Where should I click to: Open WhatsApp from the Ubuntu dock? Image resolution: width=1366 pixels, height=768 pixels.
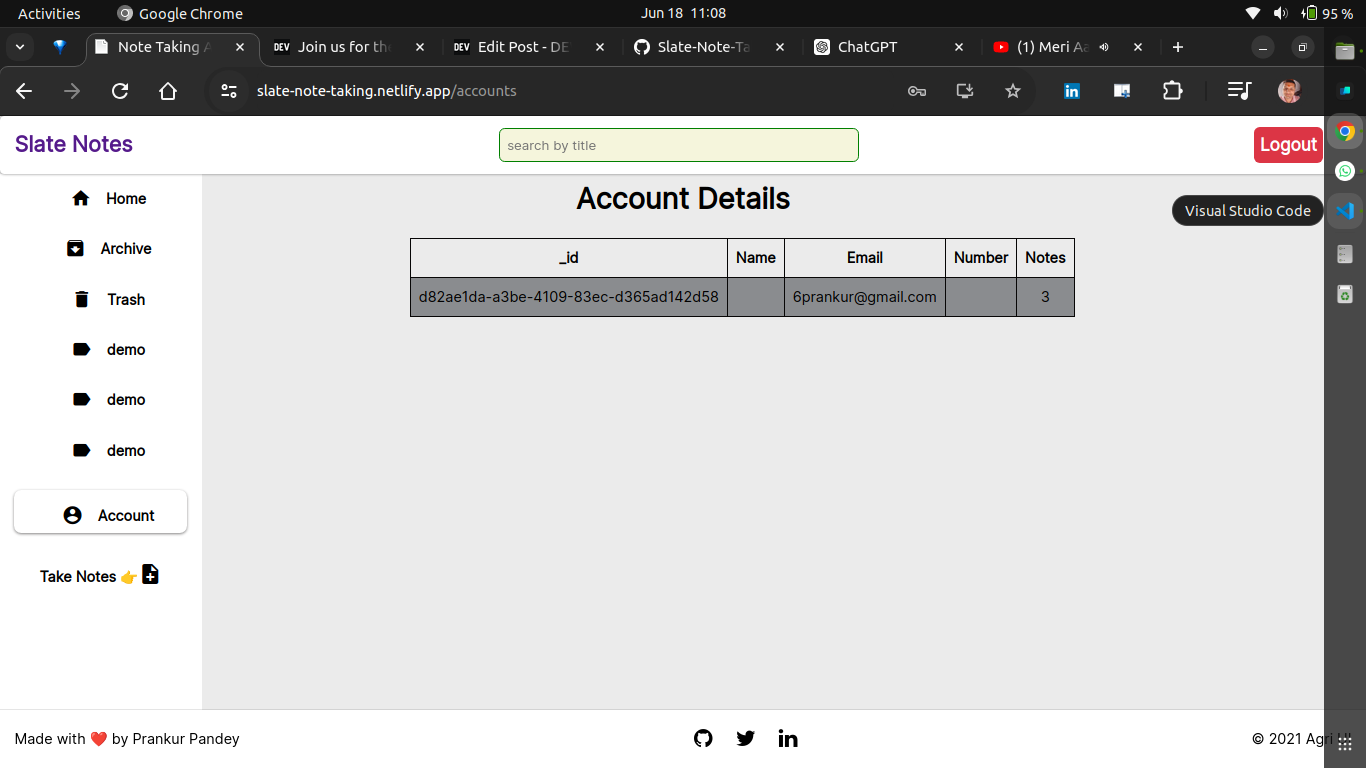click(1345, 171)
